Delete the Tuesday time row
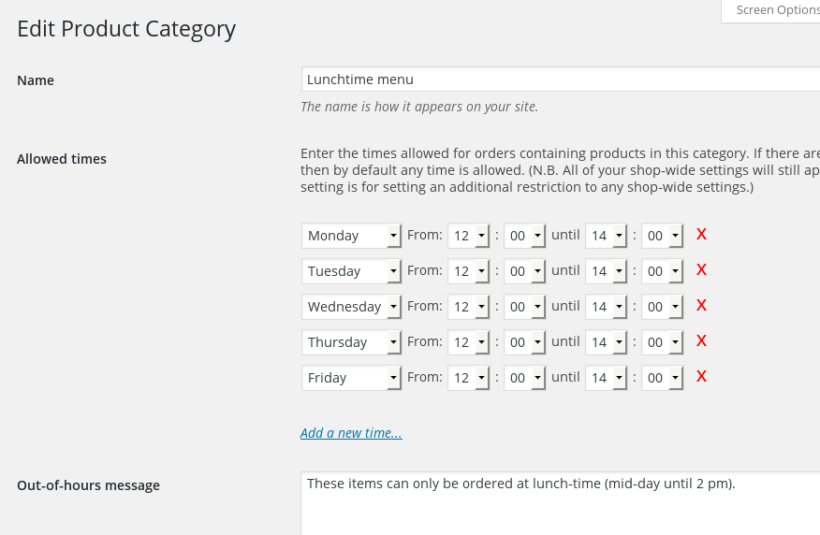 701,270
